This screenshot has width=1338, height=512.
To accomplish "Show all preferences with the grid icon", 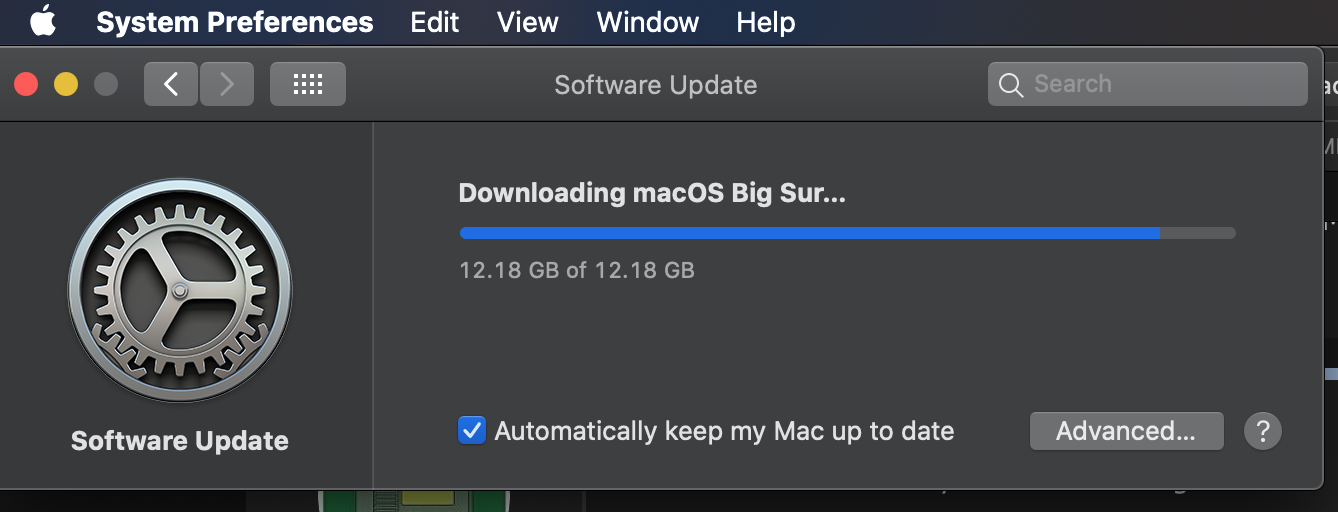I will 308,84.
